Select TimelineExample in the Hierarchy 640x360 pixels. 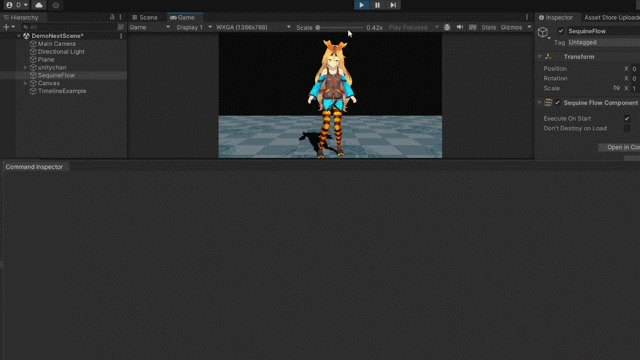click(x=62, y=91)
